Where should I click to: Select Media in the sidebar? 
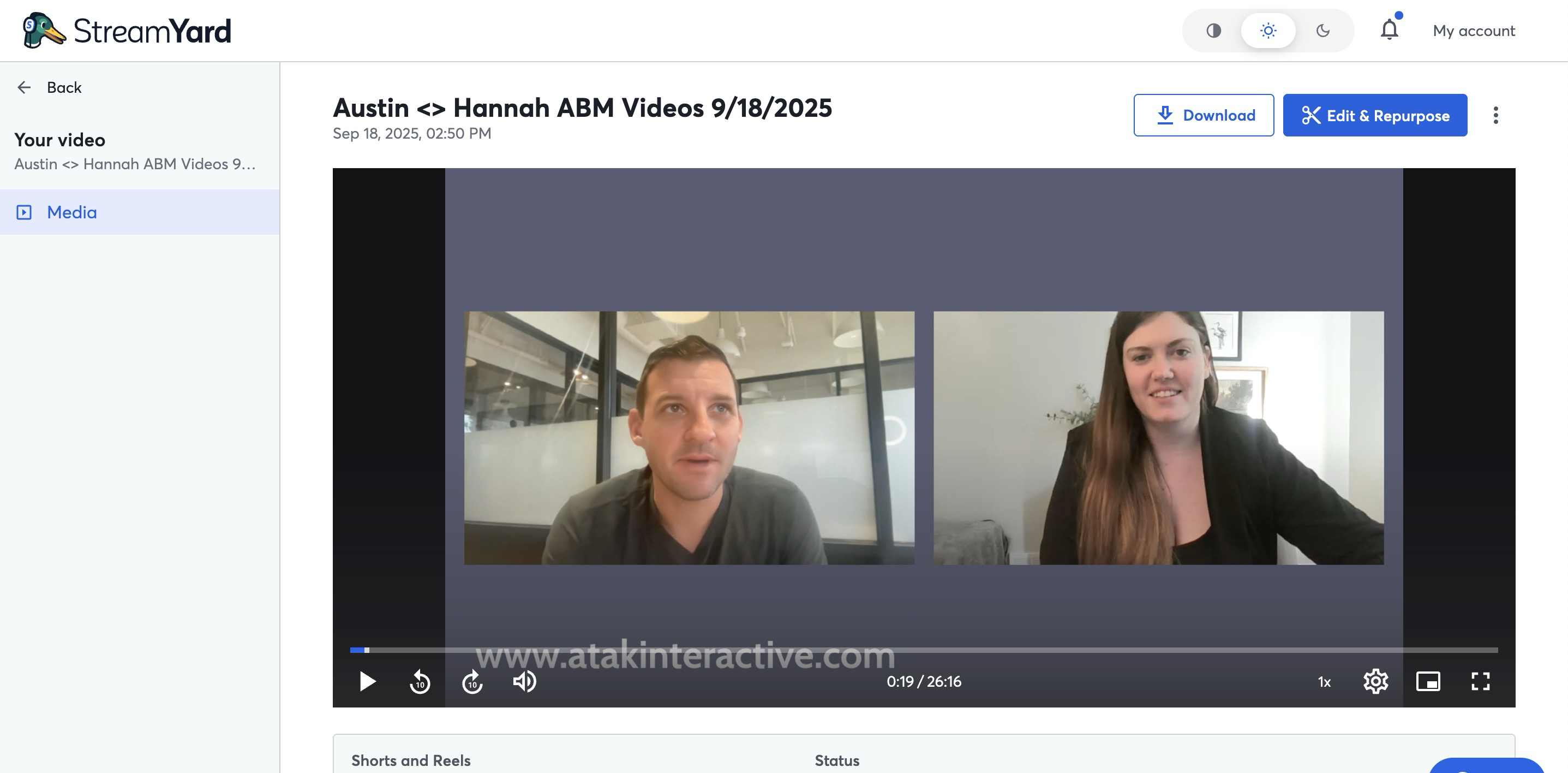tap(72, 212)
